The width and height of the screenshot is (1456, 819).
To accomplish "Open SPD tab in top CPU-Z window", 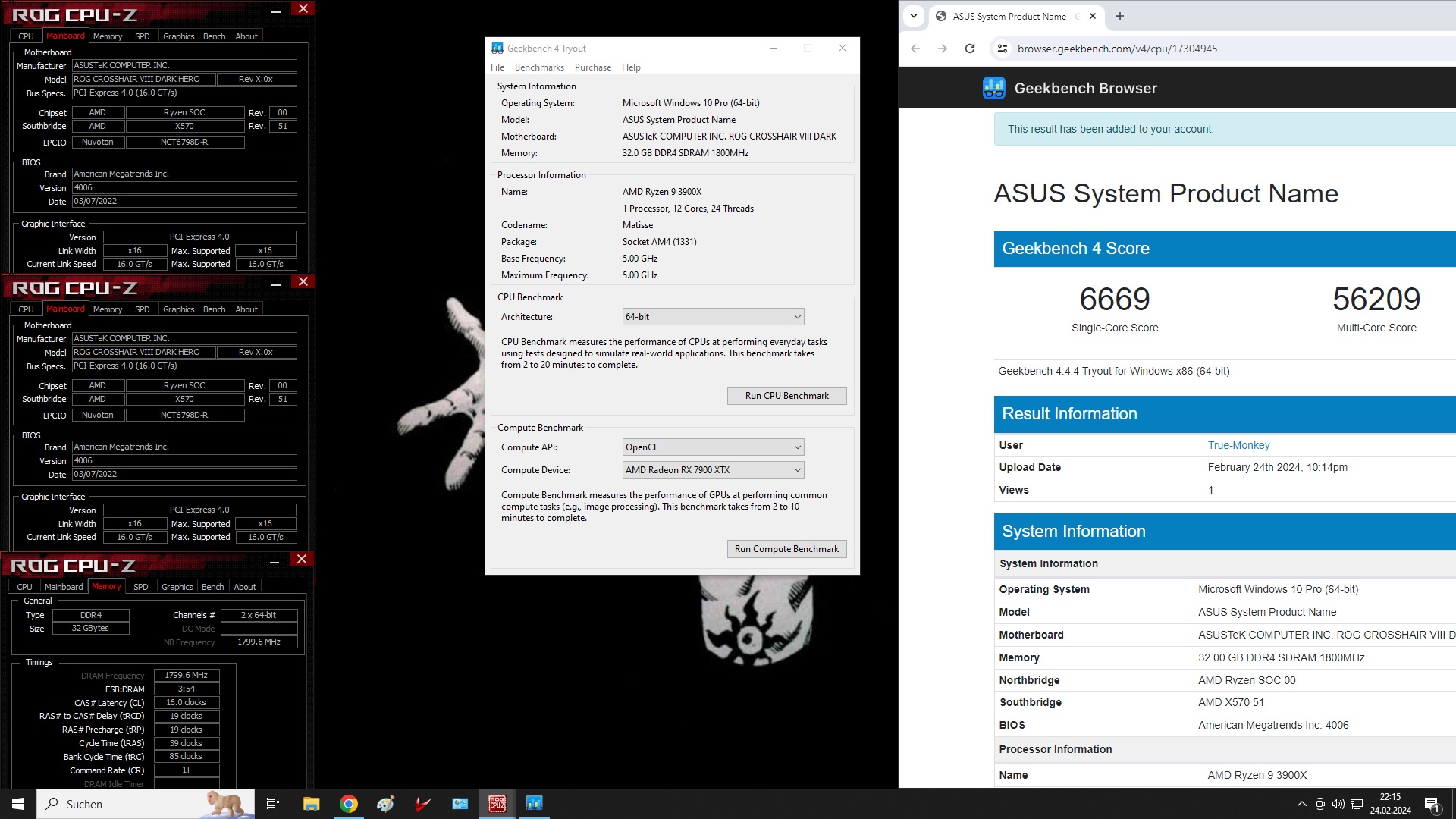I will (143, 36).
